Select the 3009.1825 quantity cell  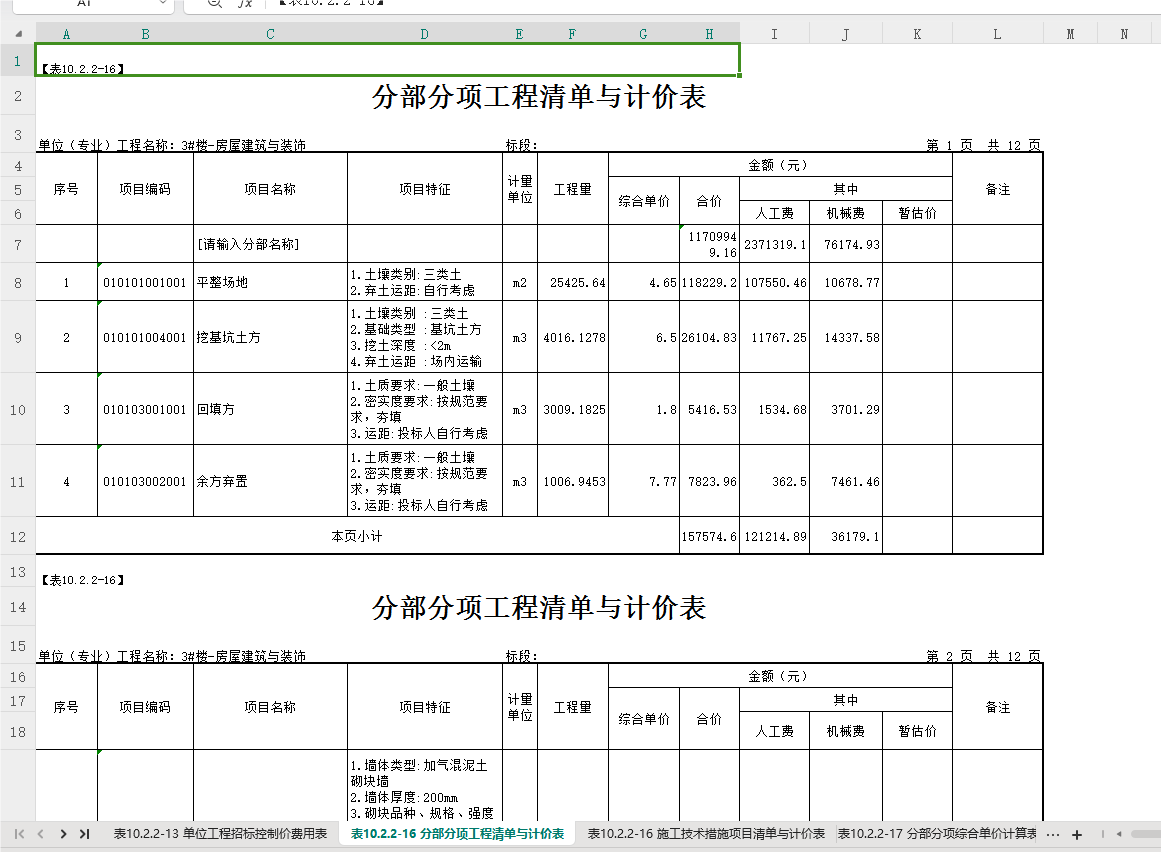coord(573,409)
